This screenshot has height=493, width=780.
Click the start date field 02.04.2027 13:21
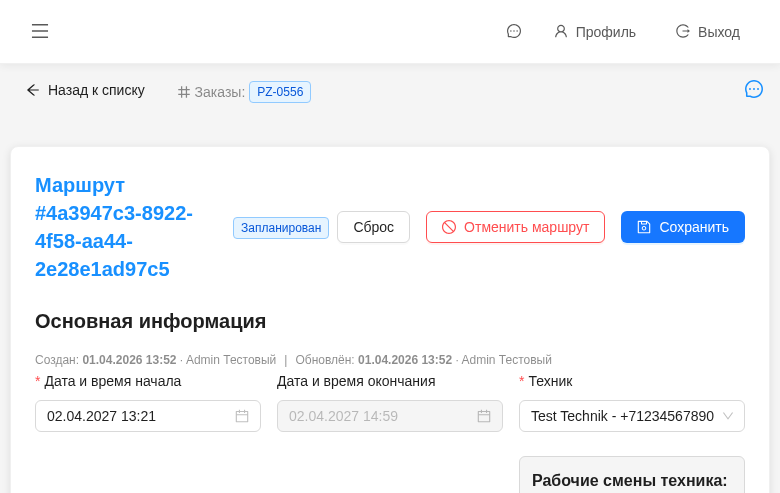pos(135,416)
